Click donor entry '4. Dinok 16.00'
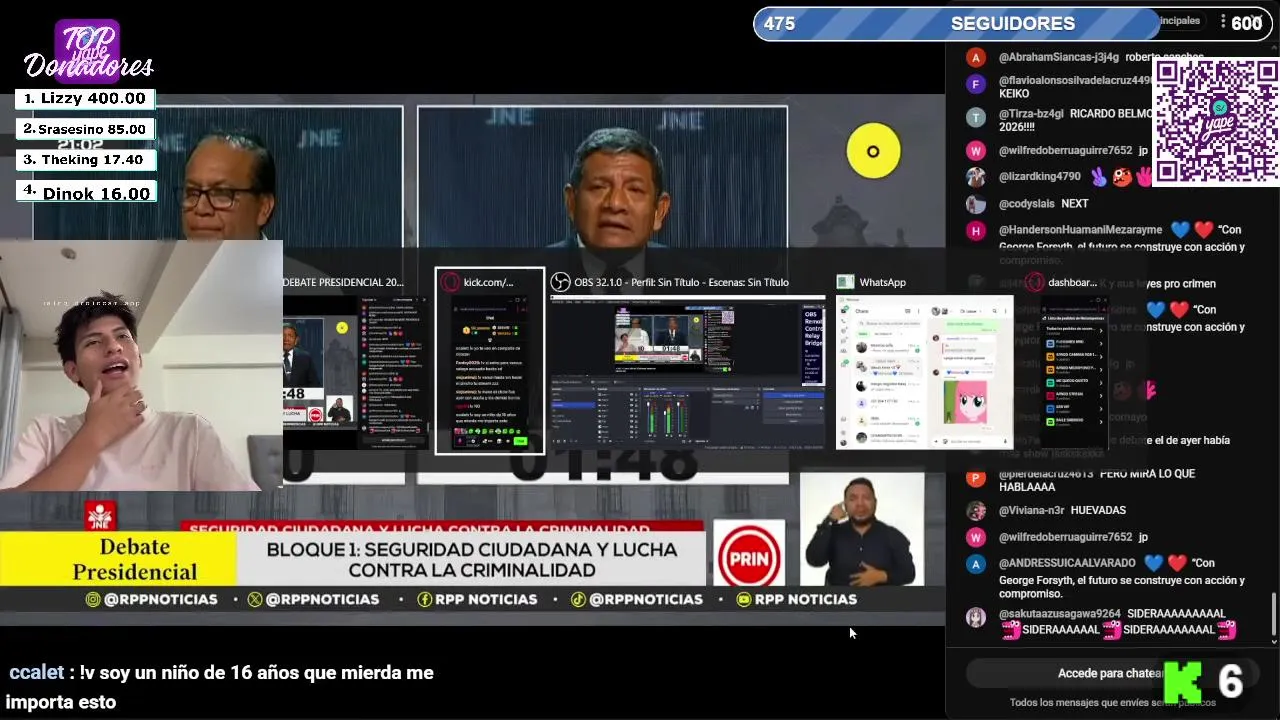 [85, 192]
